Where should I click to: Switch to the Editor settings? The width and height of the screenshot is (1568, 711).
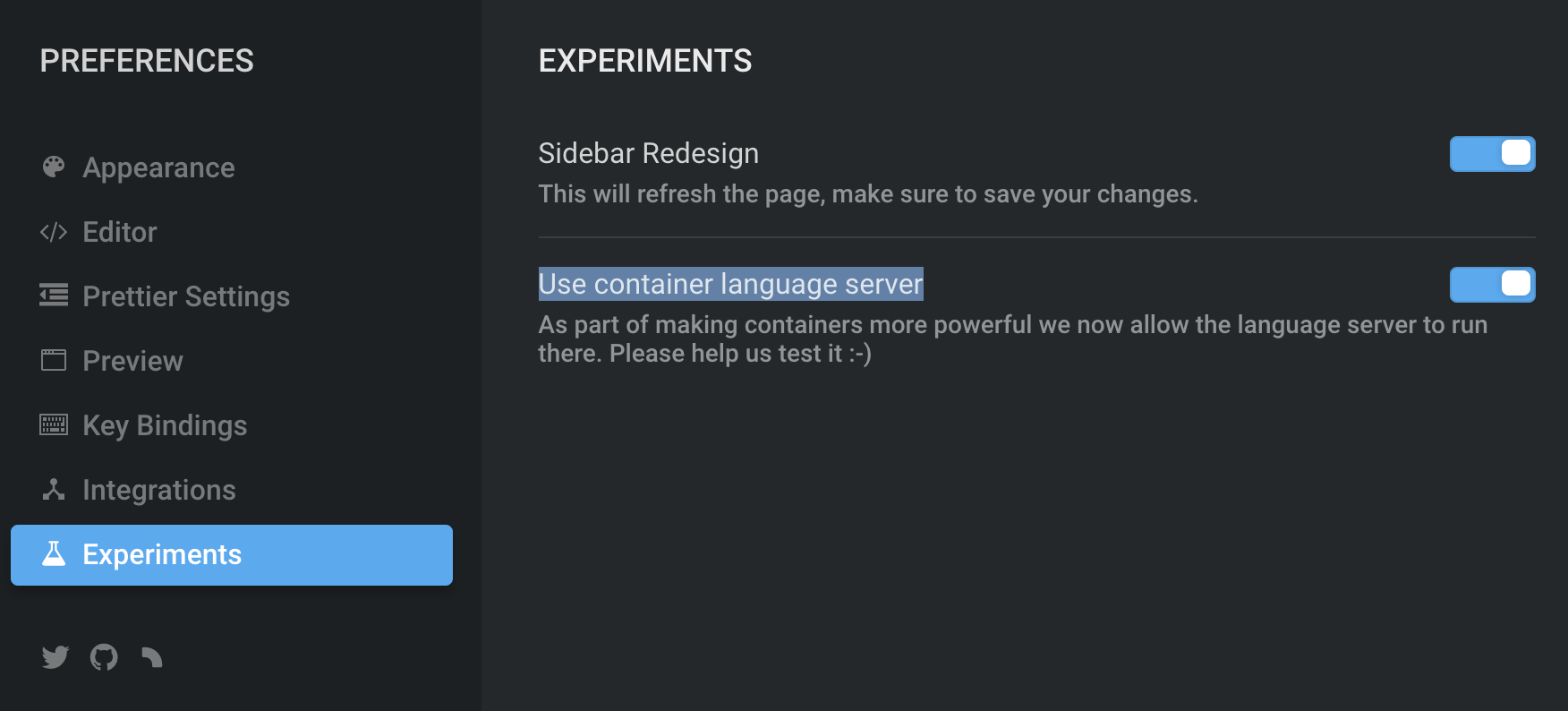click(119, 232)
